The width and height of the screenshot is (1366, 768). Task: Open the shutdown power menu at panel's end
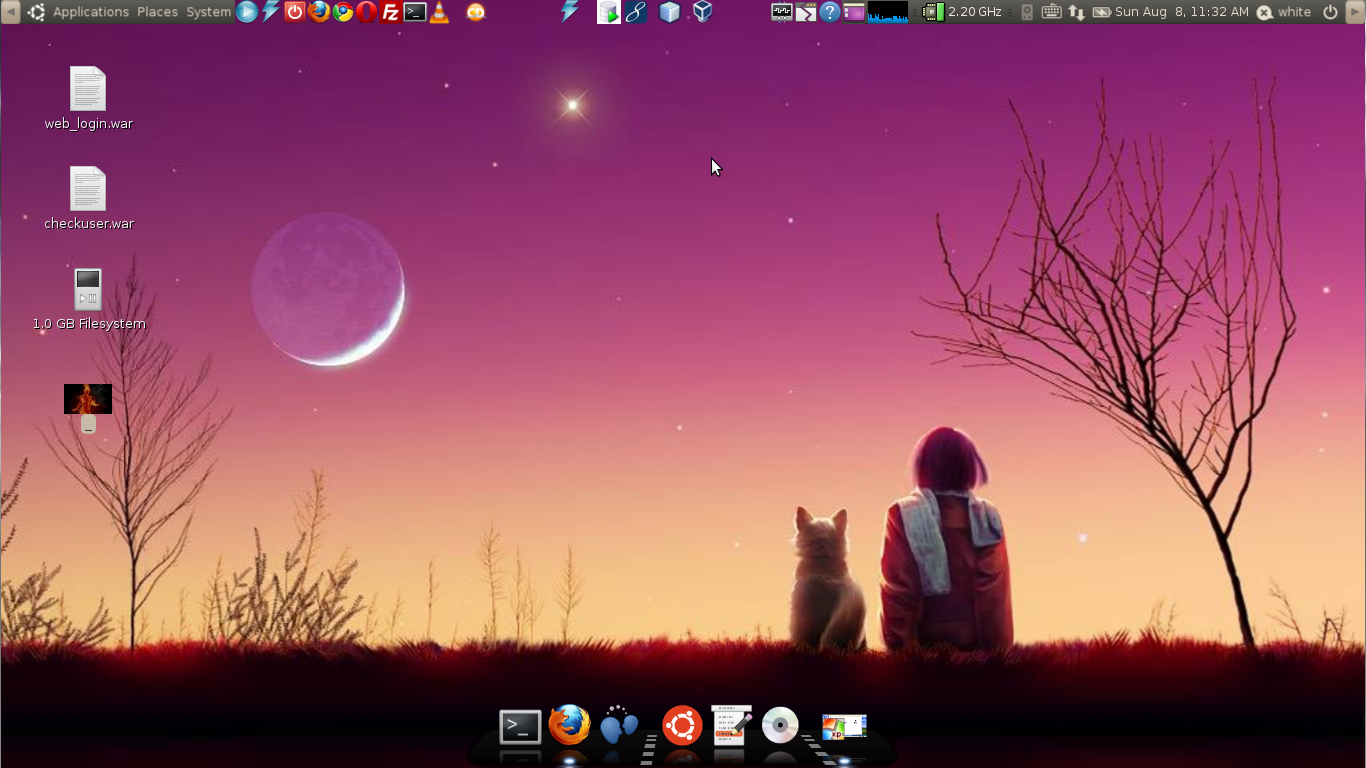pos(1330,12)
